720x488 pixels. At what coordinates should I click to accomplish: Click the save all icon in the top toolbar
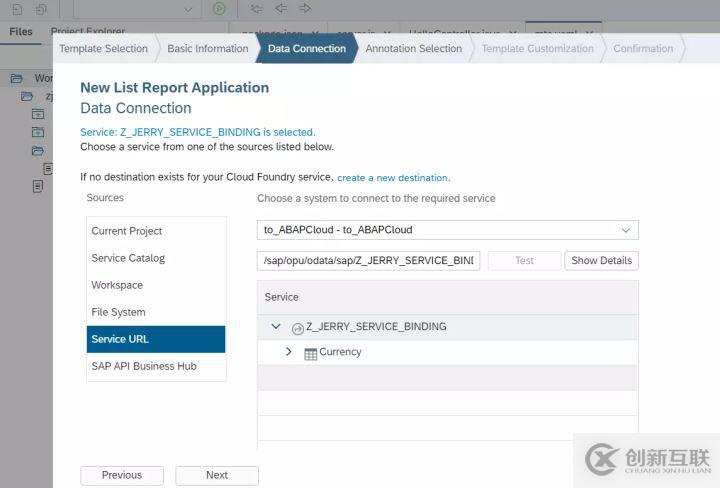[x=41, y=9]
